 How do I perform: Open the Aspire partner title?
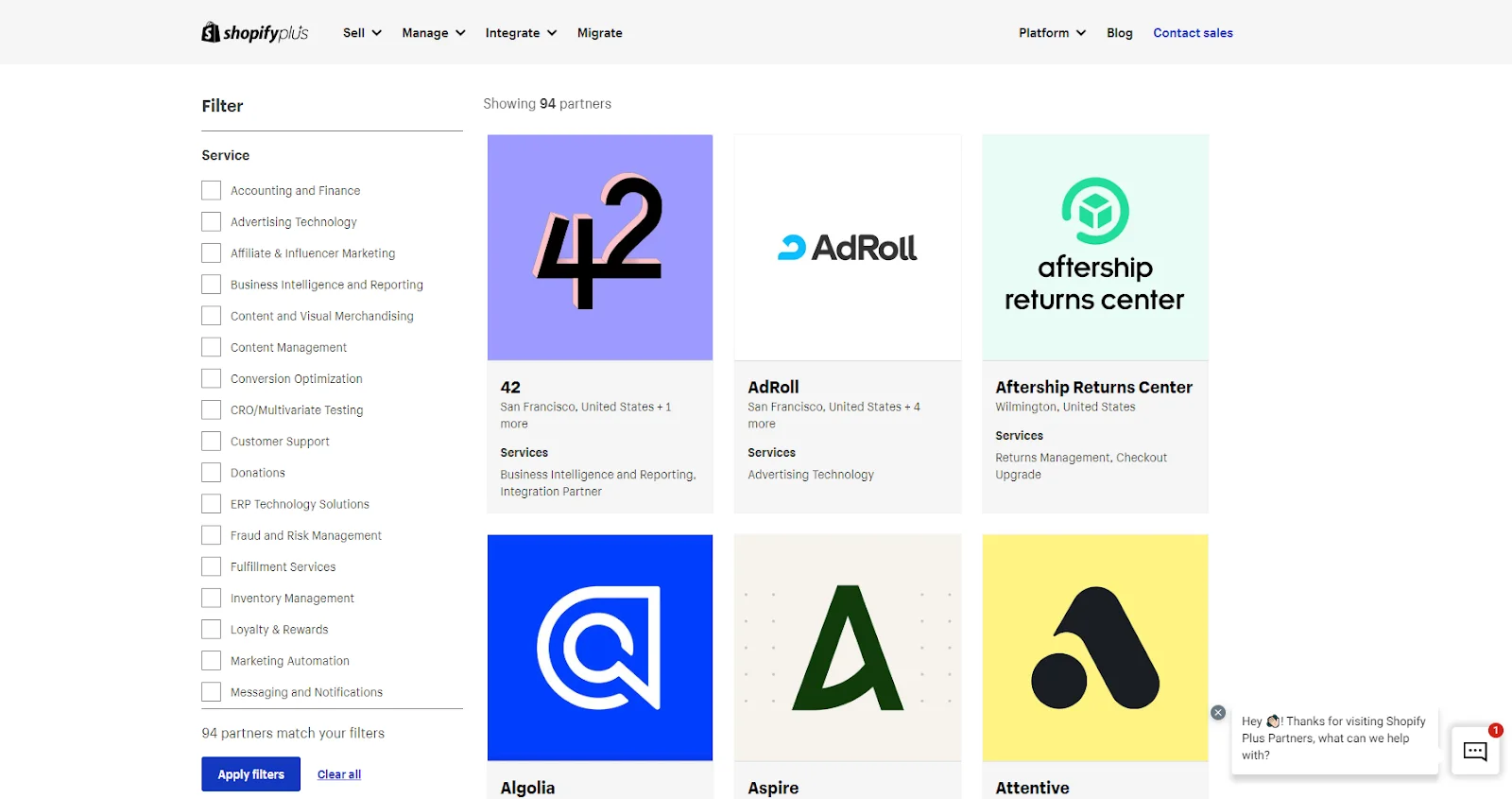click(773, 788)
